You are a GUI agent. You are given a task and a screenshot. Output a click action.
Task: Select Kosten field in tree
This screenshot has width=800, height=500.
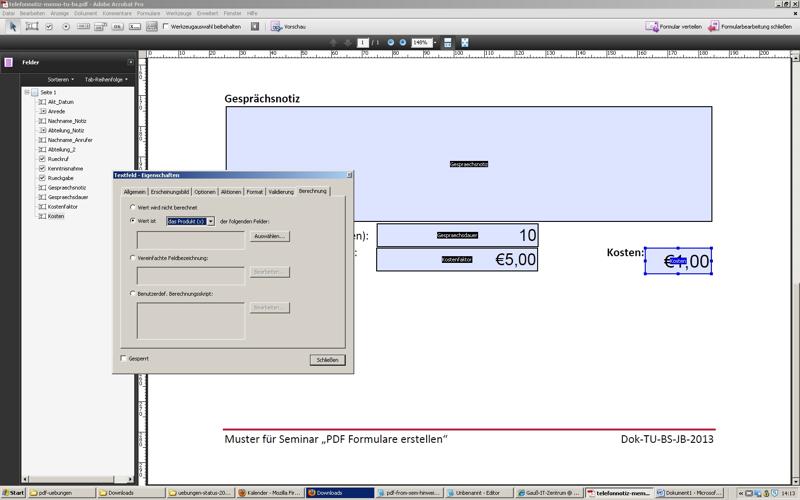pos(56,216)
